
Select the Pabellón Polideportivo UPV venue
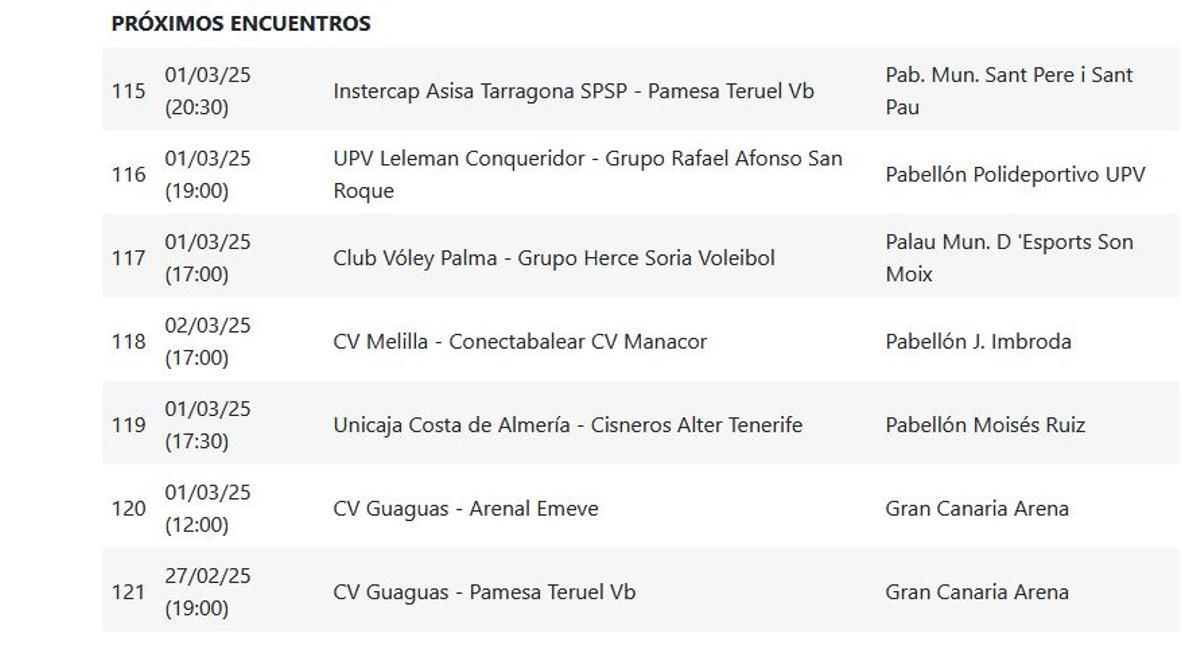click(x=1014, y=175)
